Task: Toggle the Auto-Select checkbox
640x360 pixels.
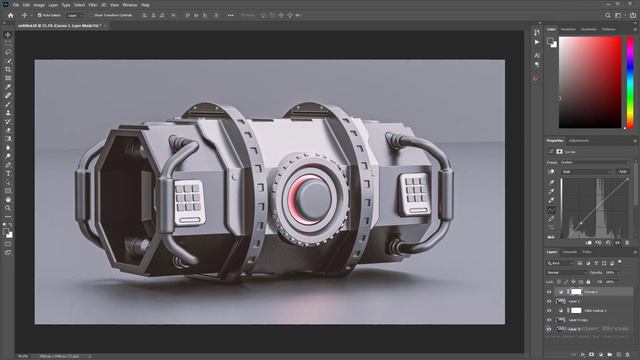Action: (40, 15)
